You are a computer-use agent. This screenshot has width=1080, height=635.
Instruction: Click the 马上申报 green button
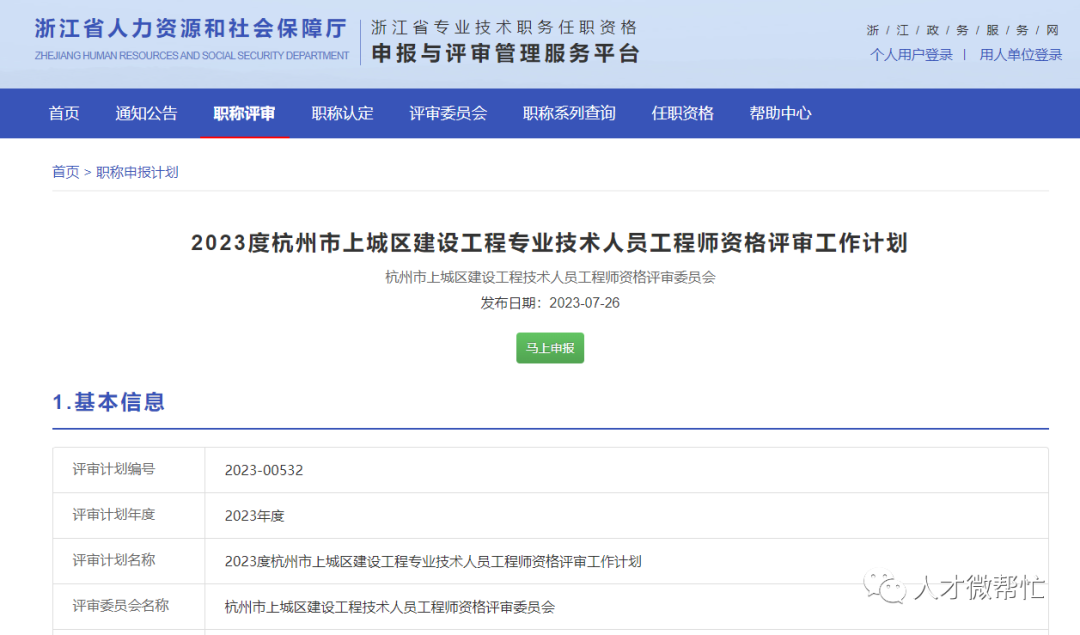(549, 348)
